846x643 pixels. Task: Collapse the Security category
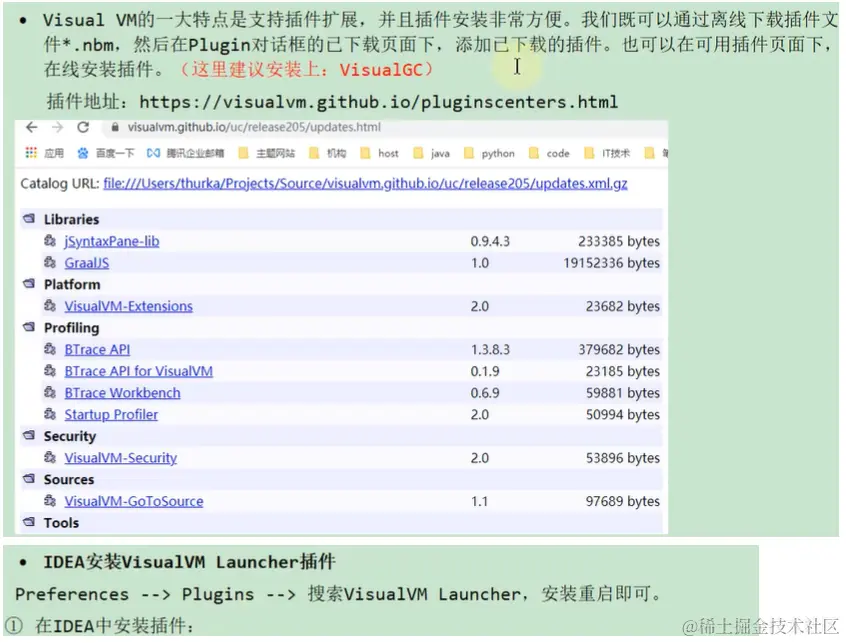click(x=29, y=435)
